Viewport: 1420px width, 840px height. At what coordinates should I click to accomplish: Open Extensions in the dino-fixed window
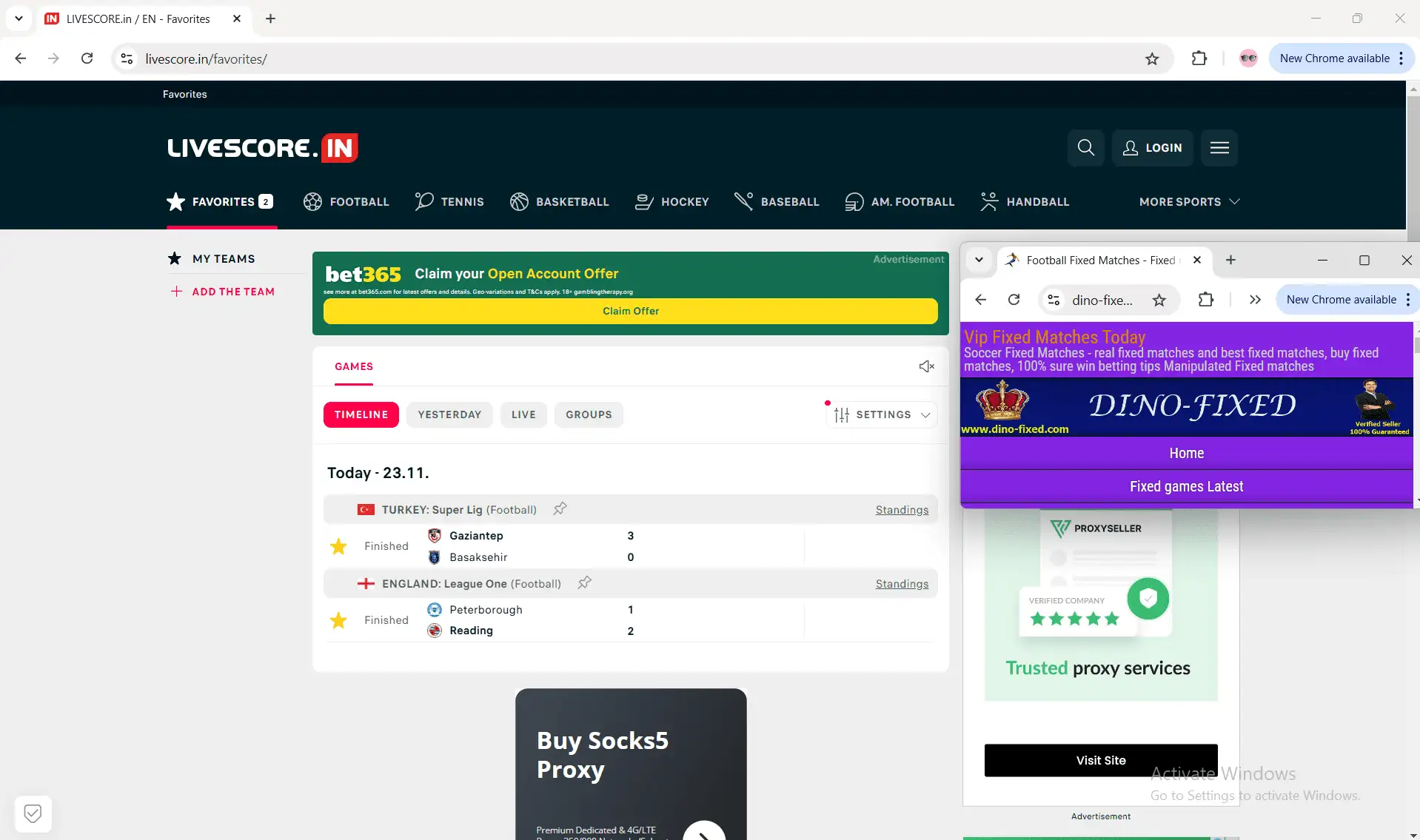pos(1206,300)
